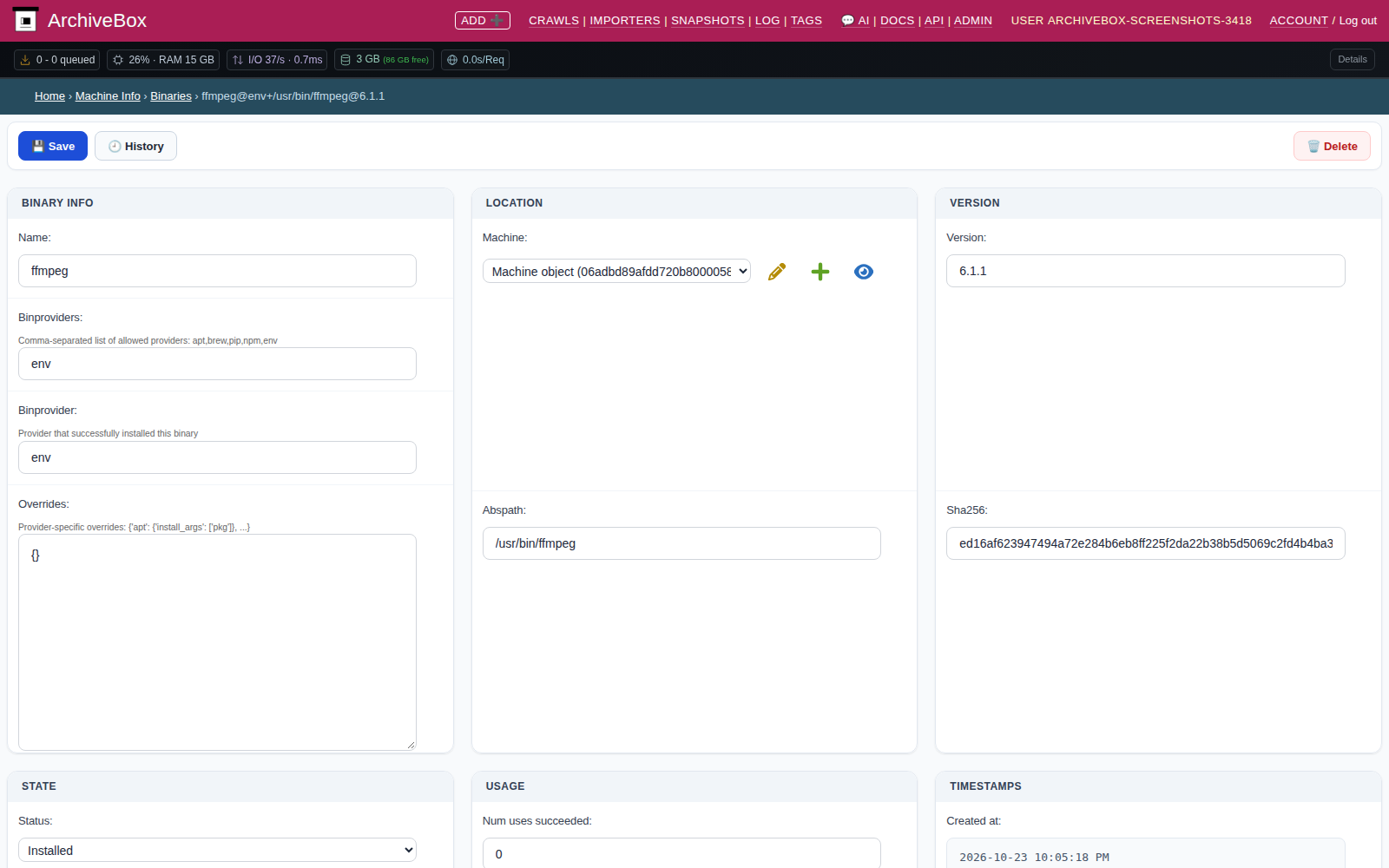Open LOG in top navigation
The width and height of the screenshot is (1389, 868).
(x=767, y=20)
